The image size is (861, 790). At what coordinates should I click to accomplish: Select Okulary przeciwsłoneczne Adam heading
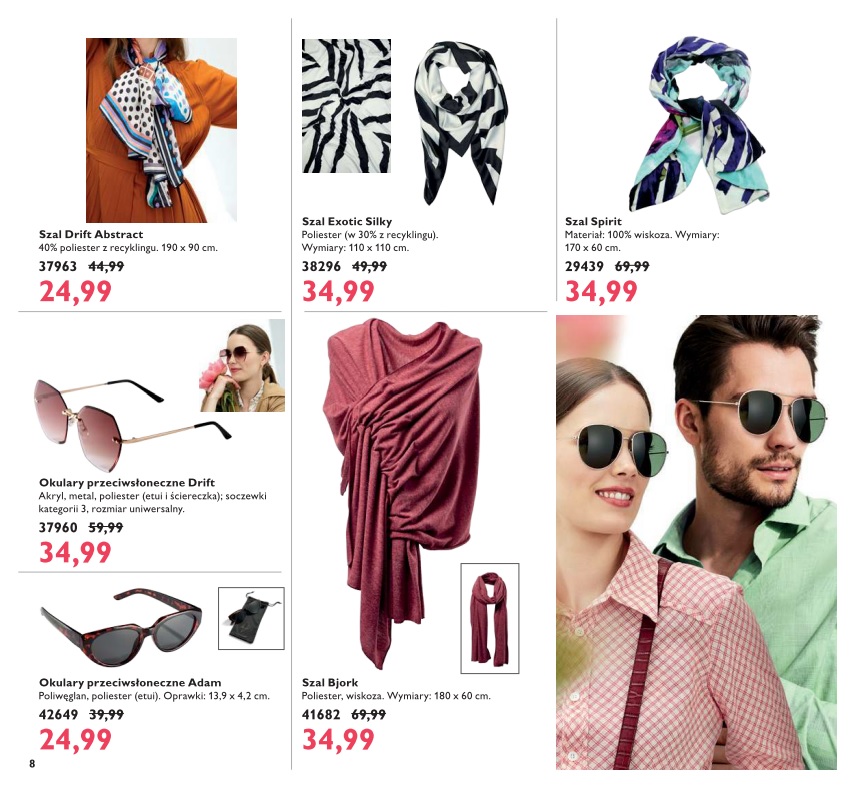tap(130, 683)
